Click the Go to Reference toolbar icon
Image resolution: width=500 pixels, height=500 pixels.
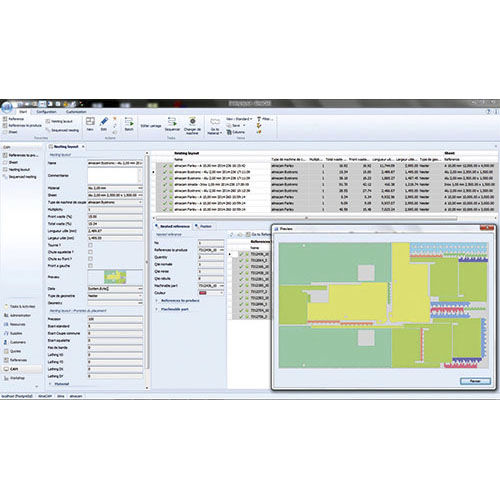tap(248, 235)
